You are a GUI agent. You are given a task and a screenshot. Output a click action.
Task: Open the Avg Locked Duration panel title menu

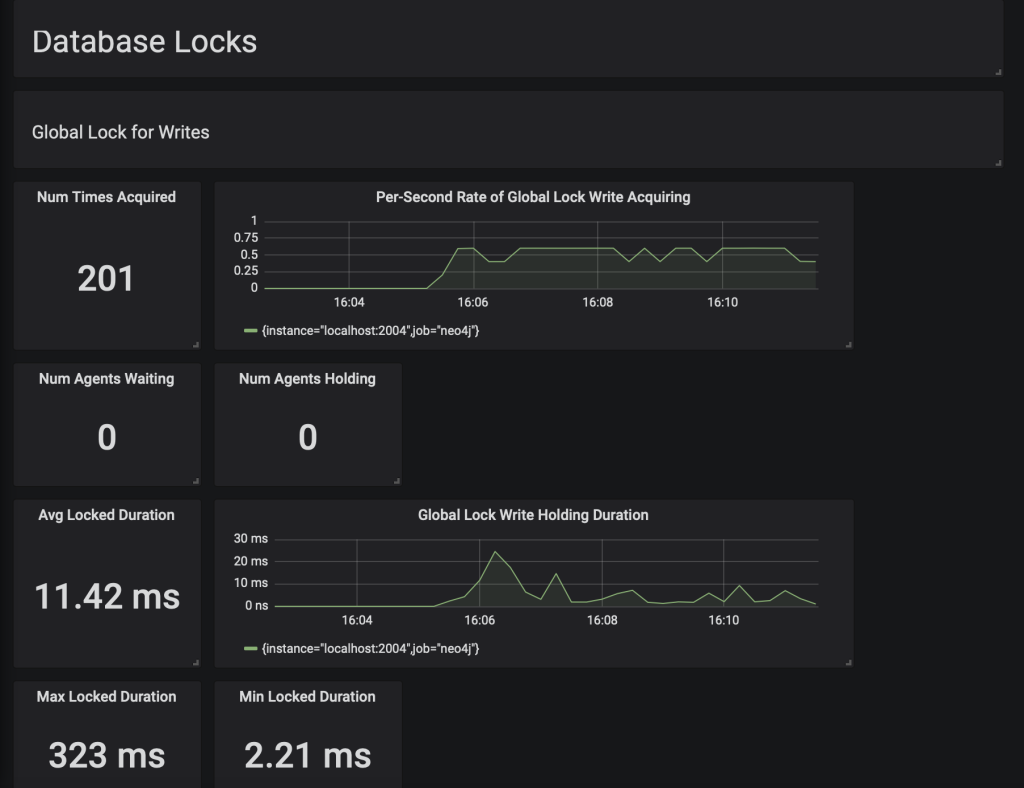point(106,515)
